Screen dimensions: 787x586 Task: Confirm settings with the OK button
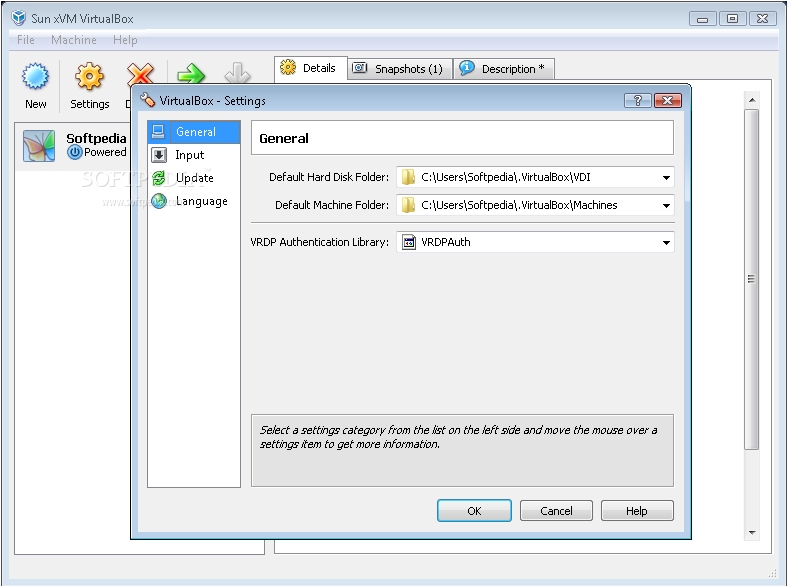(474, 511)
